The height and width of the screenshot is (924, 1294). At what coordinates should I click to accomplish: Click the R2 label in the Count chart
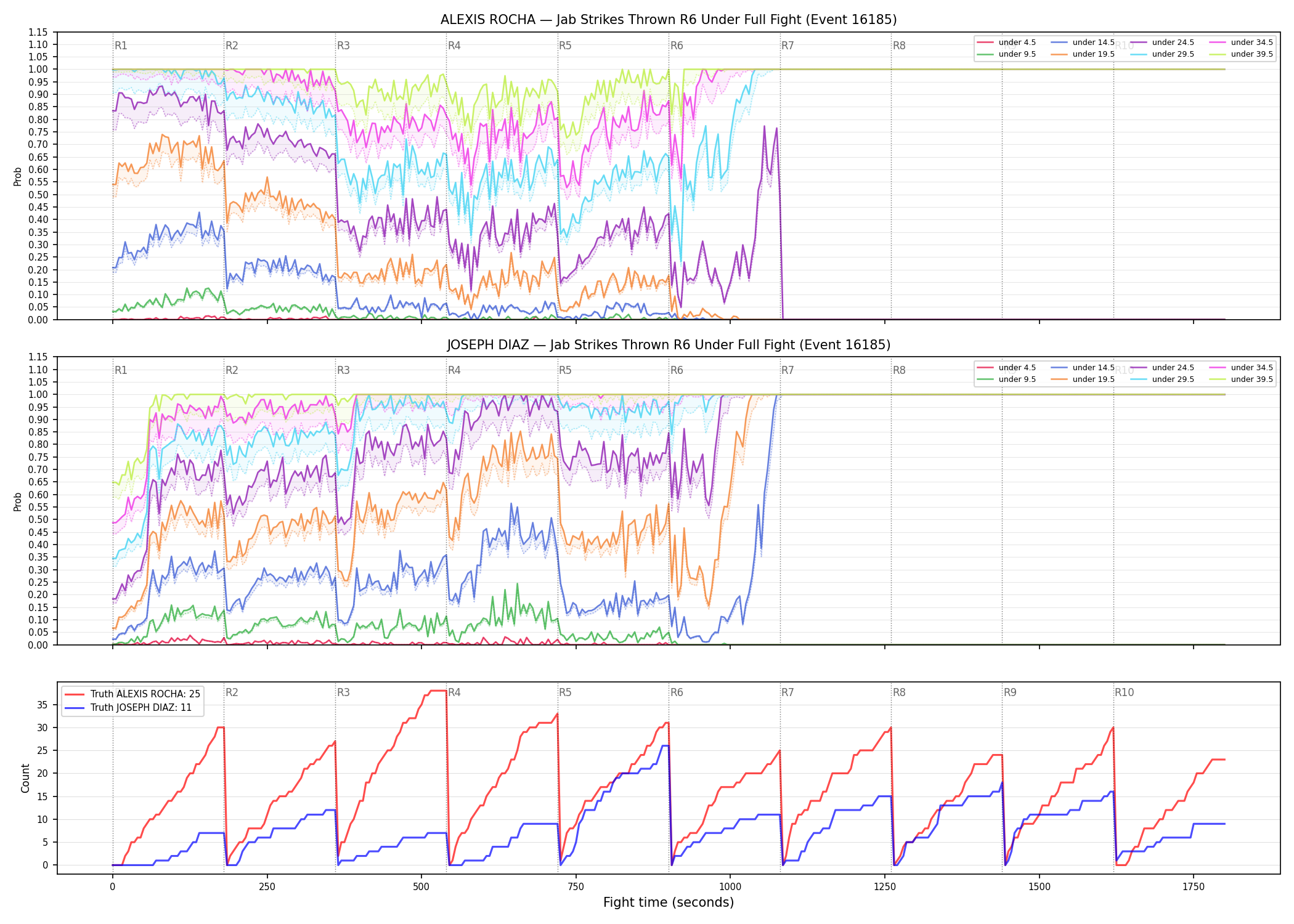[232, 692]
